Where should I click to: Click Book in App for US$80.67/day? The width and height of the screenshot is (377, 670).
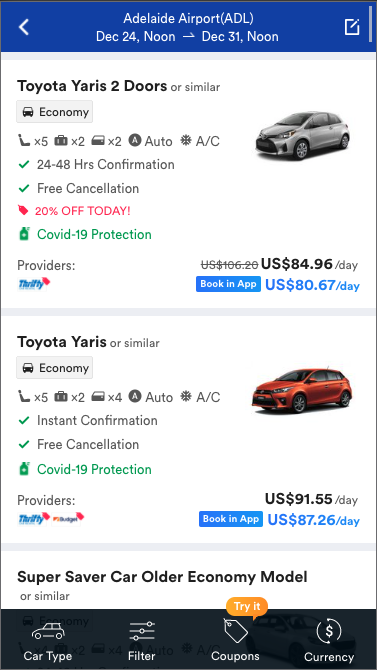pos(228,284)
